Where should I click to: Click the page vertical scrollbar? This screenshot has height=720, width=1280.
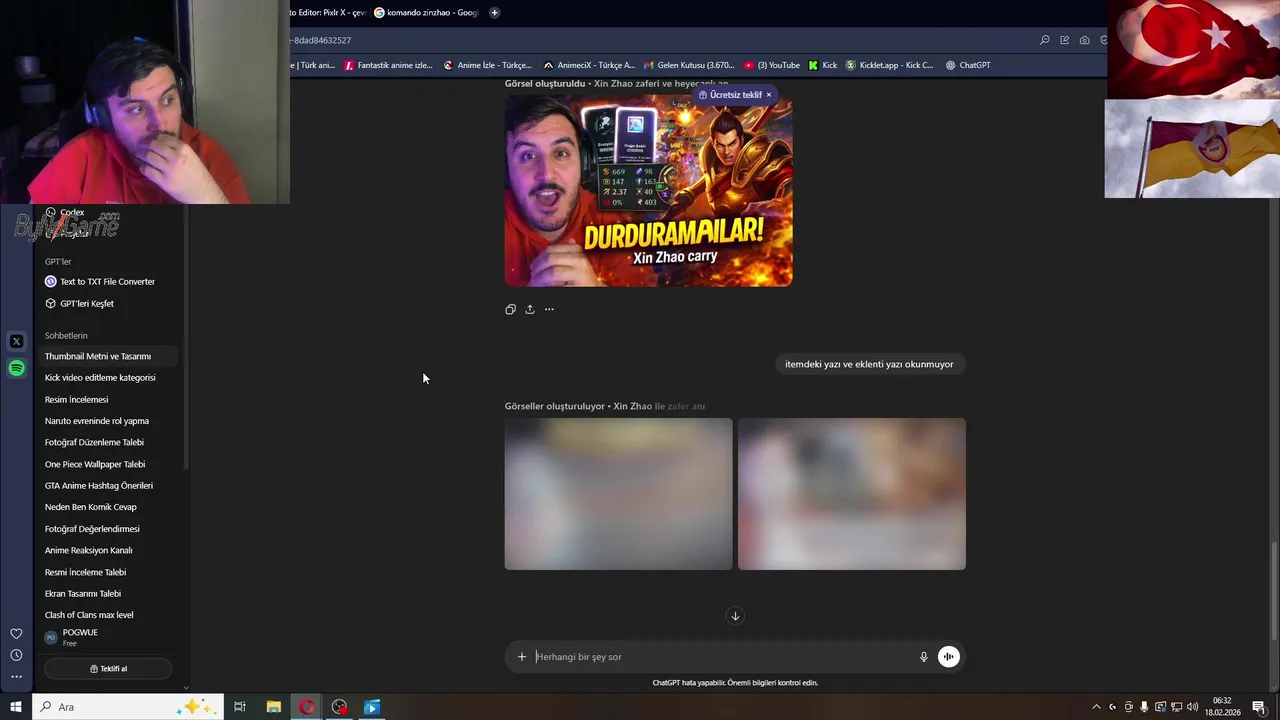[x=1274, y=593]
